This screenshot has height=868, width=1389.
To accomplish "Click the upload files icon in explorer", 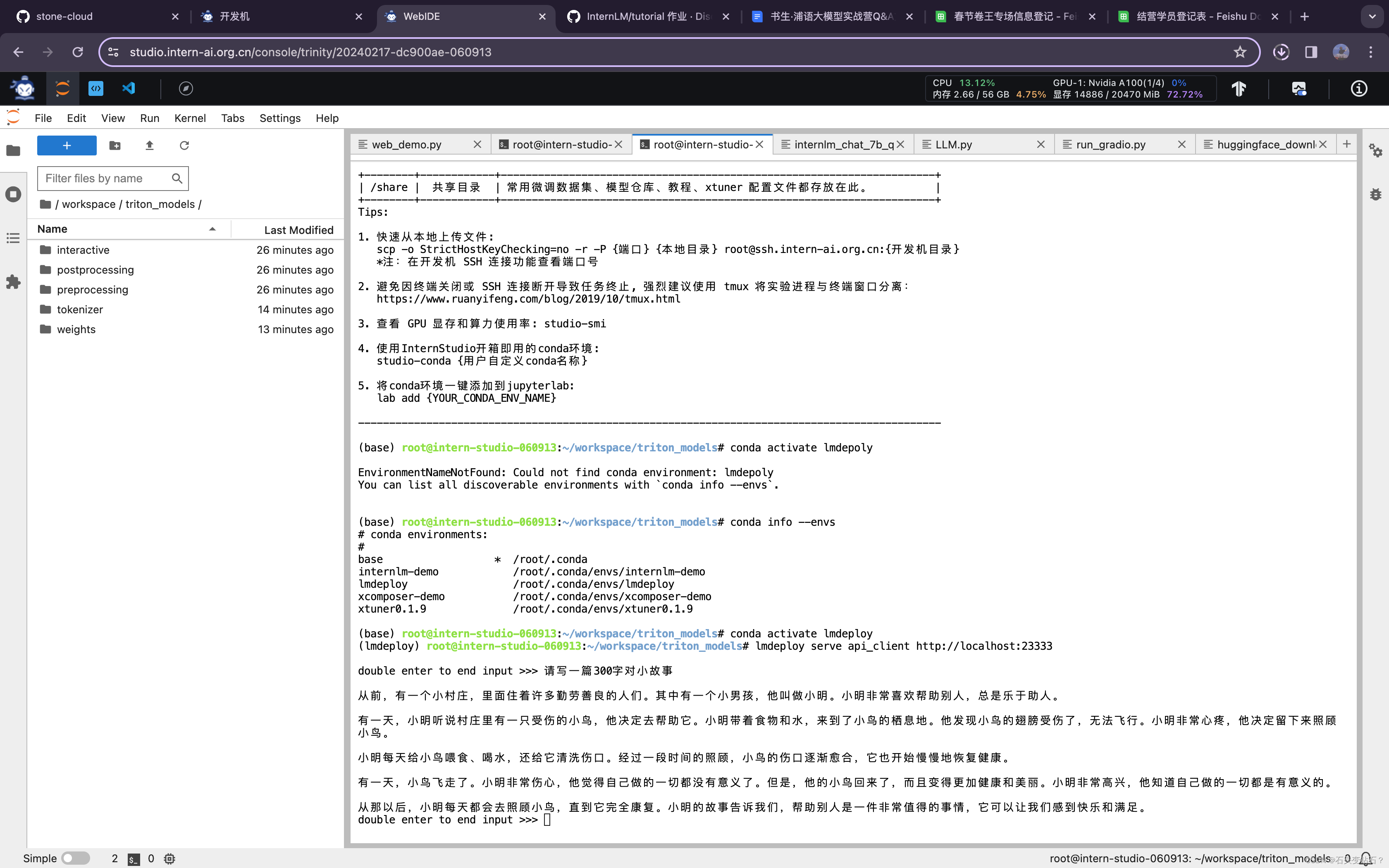I will pyautogui.click(x=149, y=145).
